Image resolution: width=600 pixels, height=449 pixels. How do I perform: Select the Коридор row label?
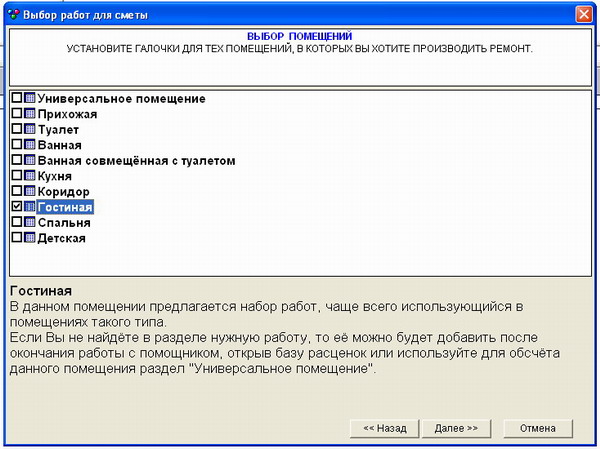[x=64, y=192]
